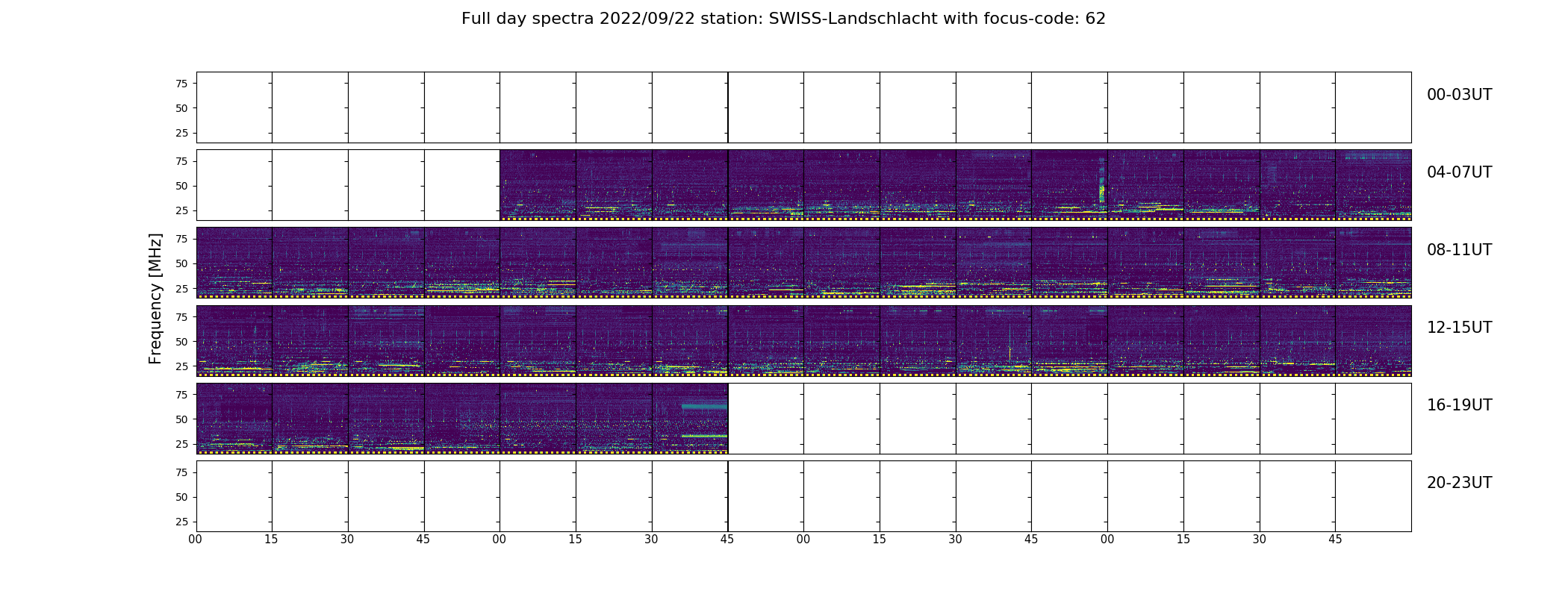Image resolution: width=1568 pixels, height=597 pixels.
Task: Click the bright vertical burst in 04-07UT row
Action: click(x=1101, y=183)
